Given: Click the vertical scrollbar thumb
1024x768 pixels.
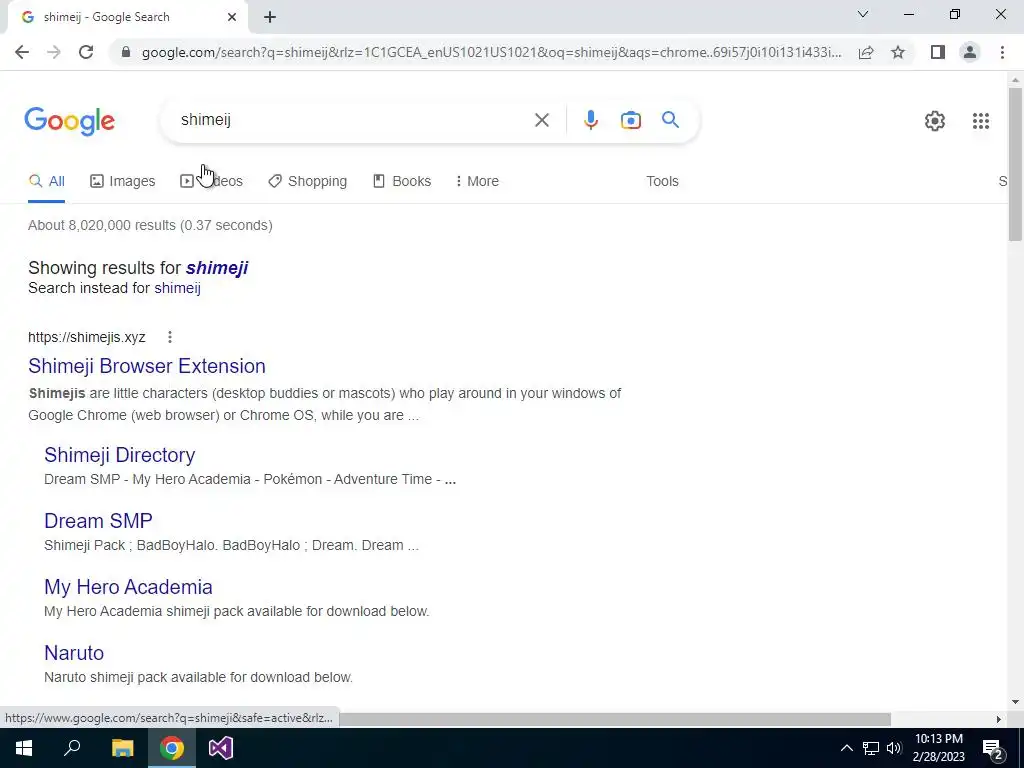Looking at the screenshot, I should pyautogui.click(x=1015, y=165).
